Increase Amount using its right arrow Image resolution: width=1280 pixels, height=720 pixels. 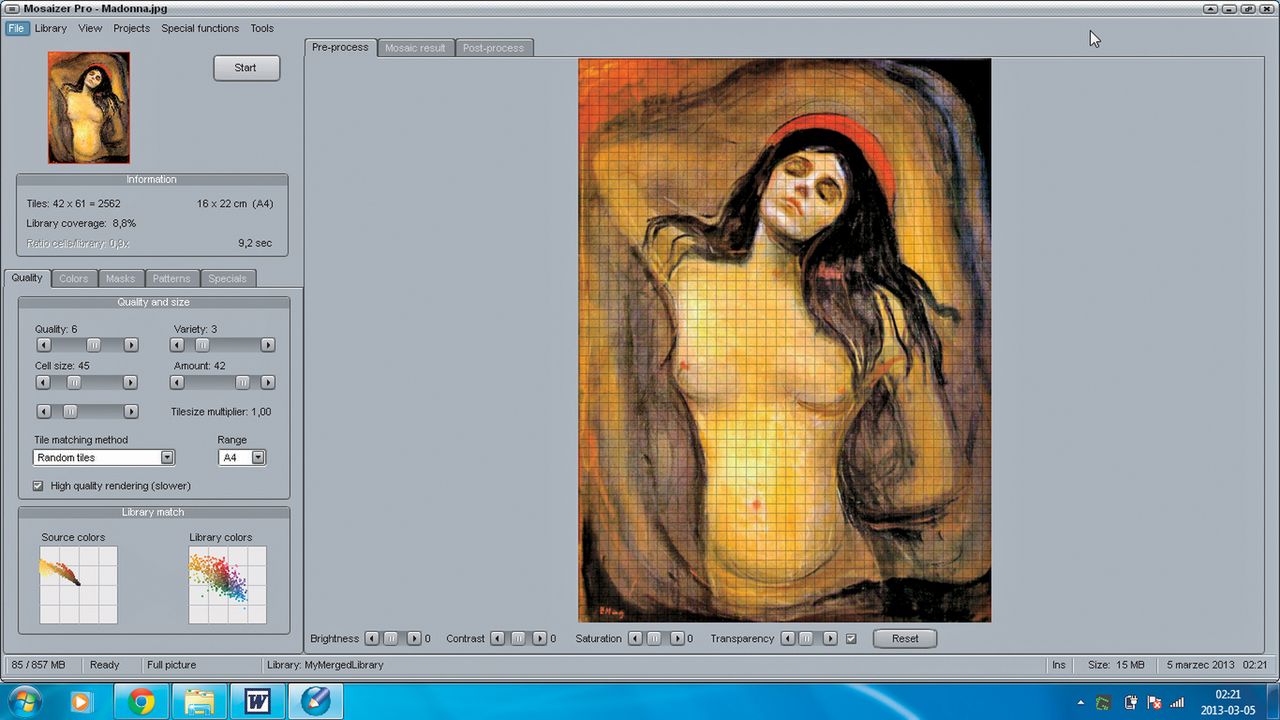click(268, 383)
